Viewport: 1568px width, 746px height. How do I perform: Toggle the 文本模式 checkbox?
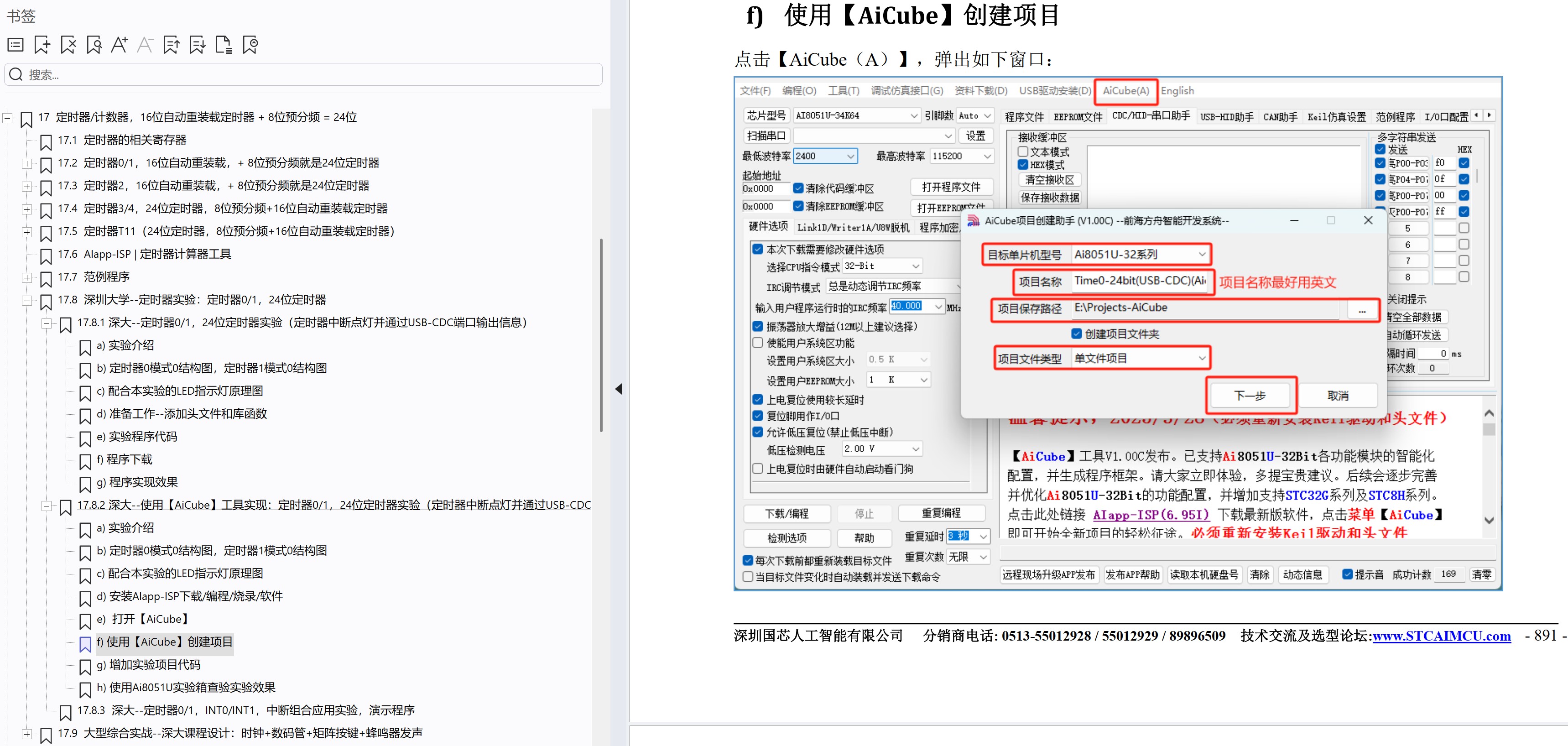click(x=1023, y=151)
